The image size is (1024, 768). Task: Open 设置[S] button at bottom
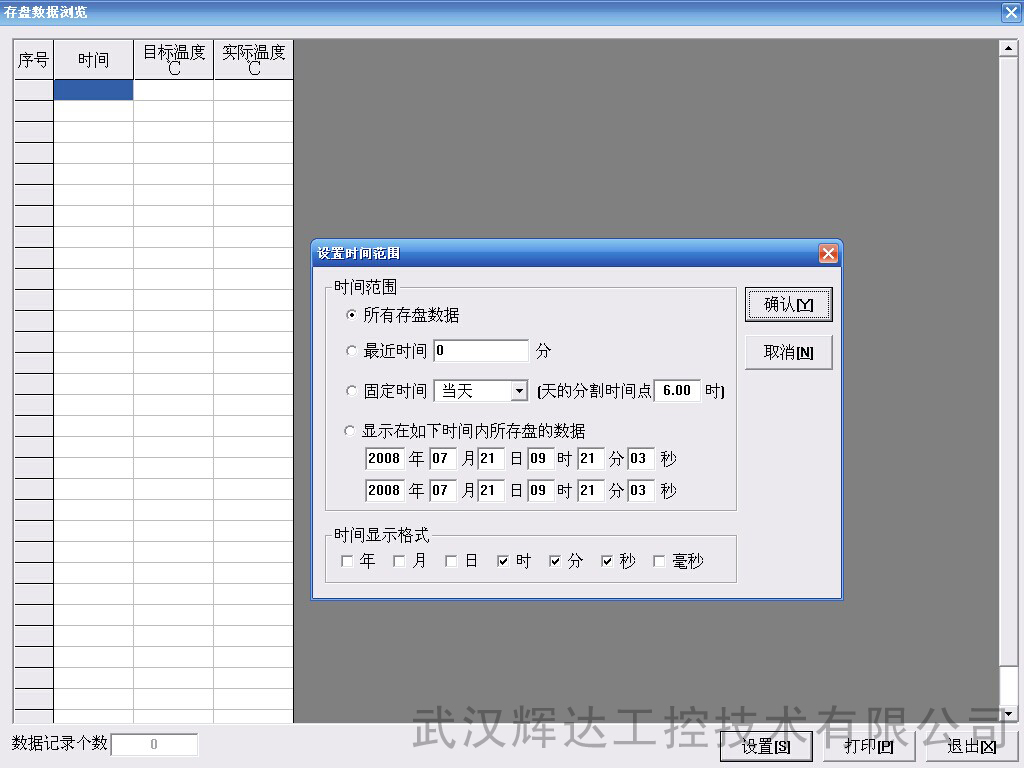(x=766, y=746)
